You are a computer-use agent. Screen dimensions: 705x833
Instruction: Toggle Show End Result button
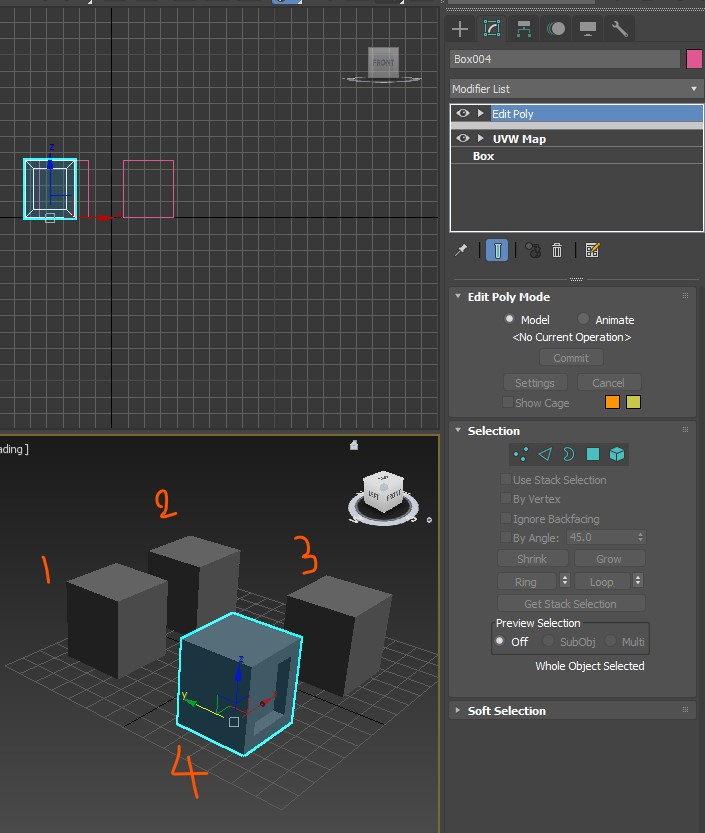point(497,250)
